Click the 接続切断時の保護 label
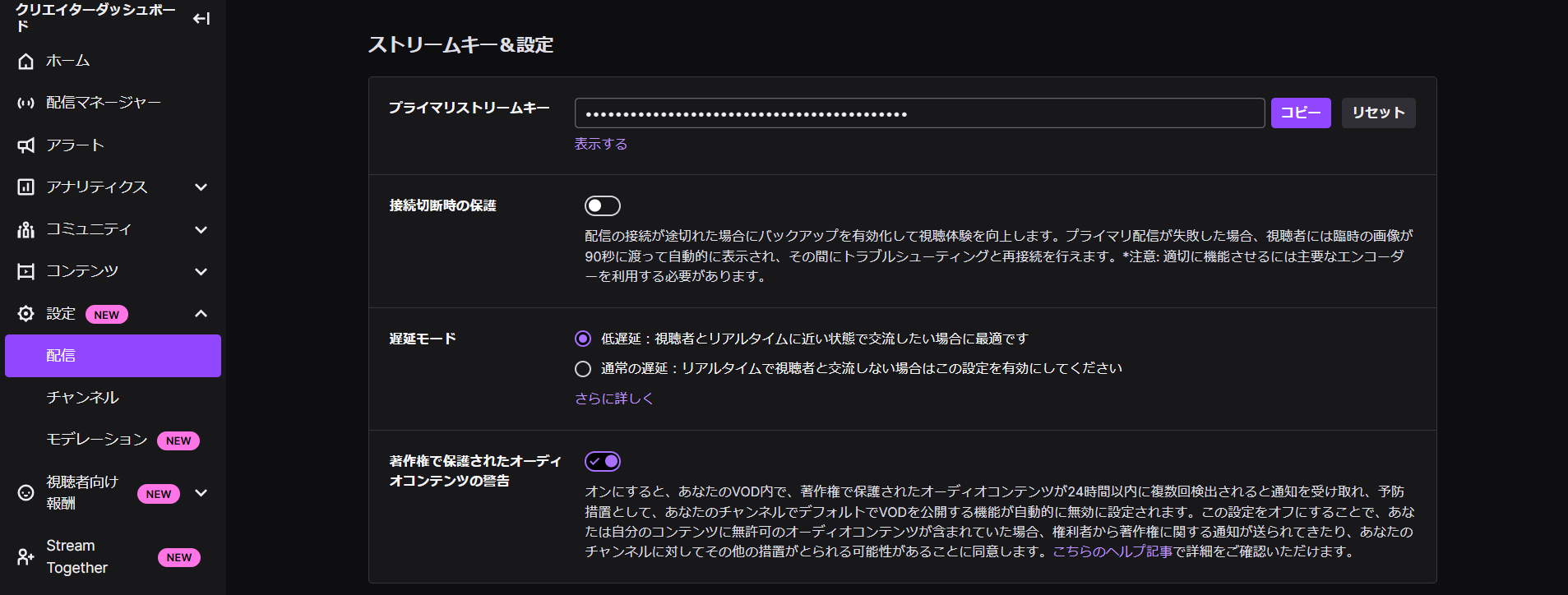 point(443,205)
